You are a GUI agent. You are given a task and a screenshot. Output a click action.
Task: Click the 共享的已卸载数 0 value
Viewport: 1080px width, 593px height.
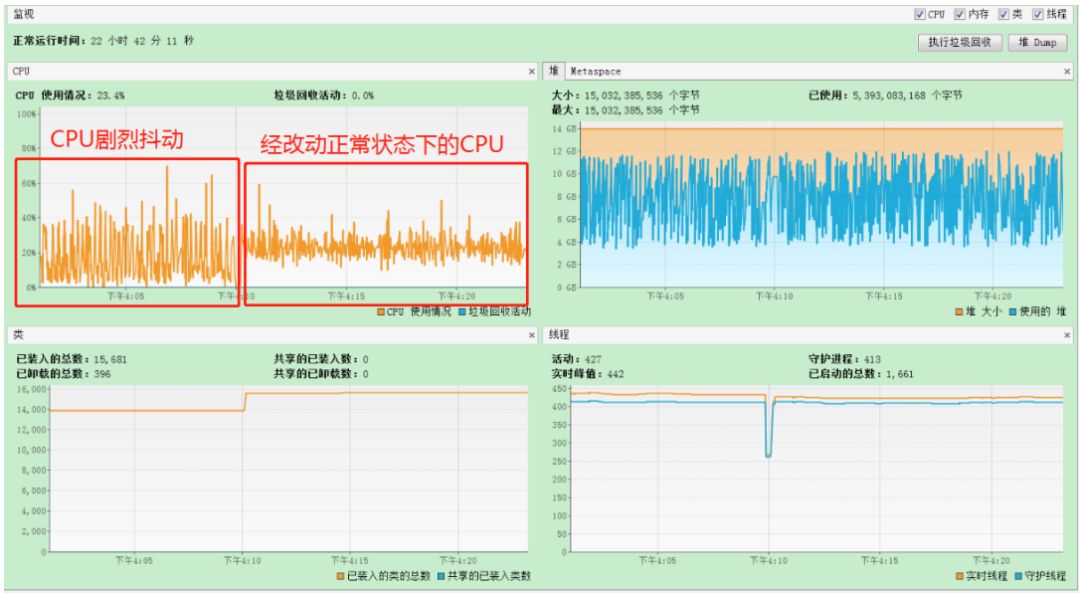point(365,374)
